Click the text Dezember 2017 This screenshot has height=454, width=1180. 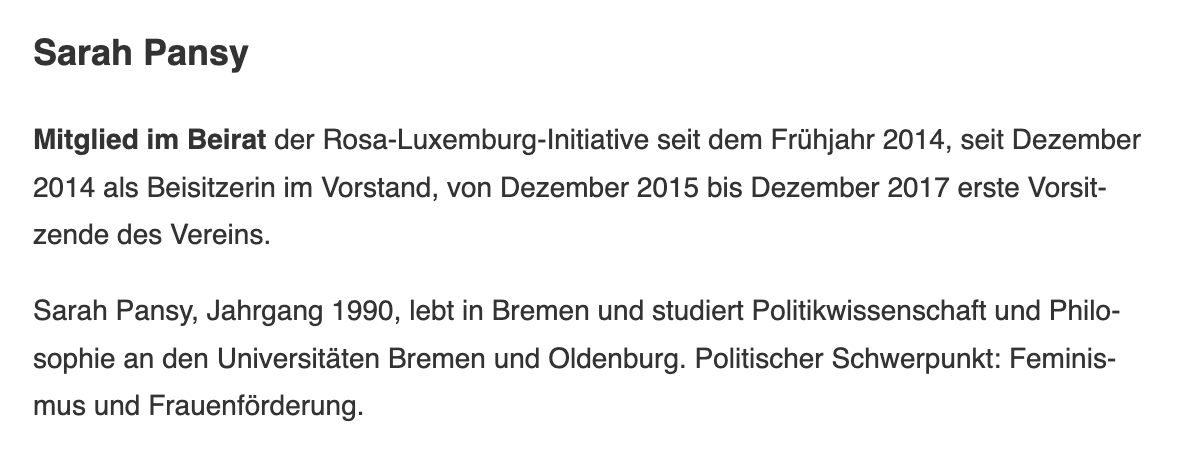[850, 187]
